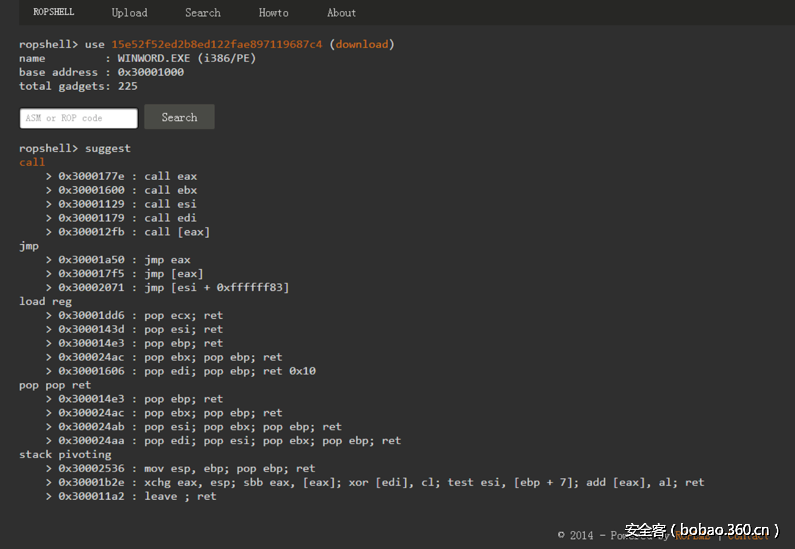
Task: Click the download link
Action: click(362, 44)
